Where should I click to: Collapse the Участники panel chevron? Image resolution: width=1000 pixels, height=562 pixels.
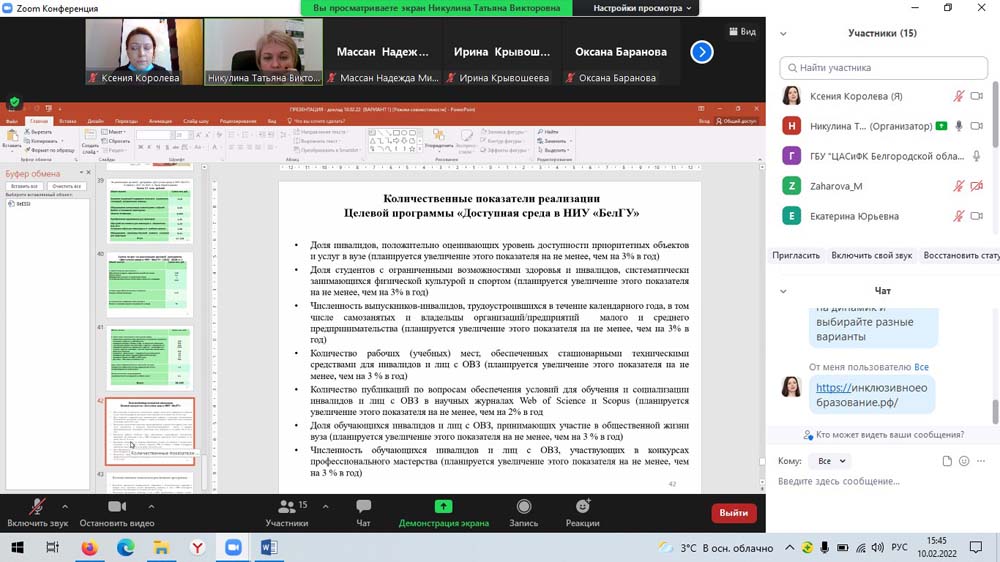(x=783, y=34)
